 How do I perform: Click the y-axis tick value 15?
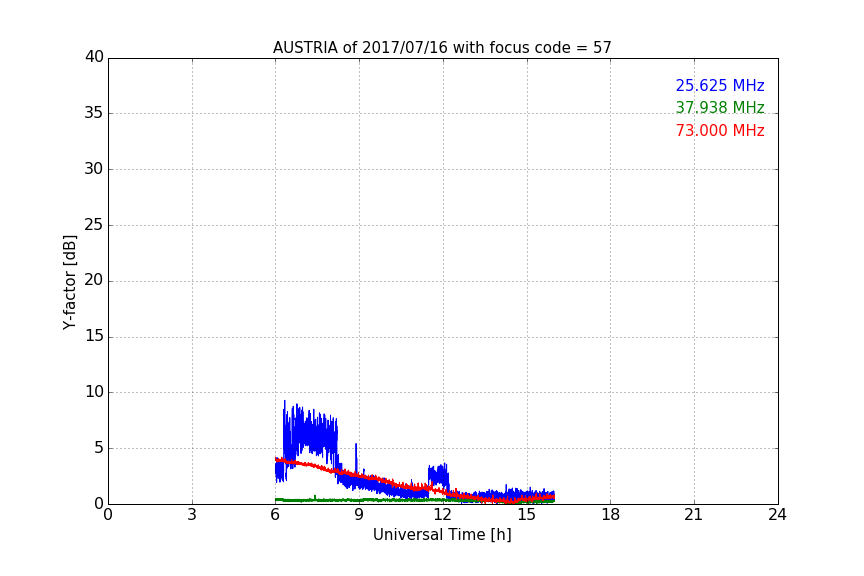coord(94,336)
